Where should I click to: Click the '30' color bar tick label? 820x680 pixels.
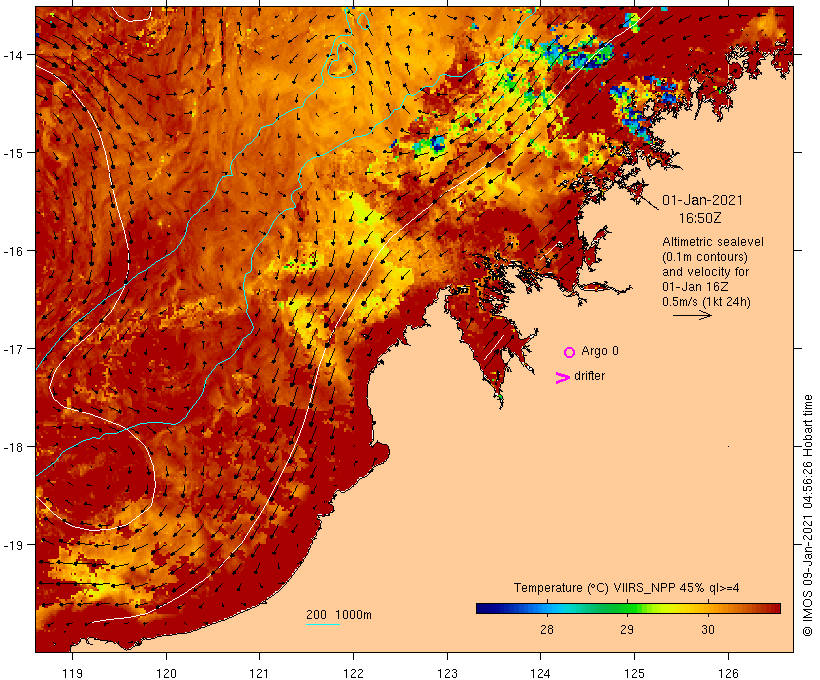pyautogui.click(x=708, y=629)
